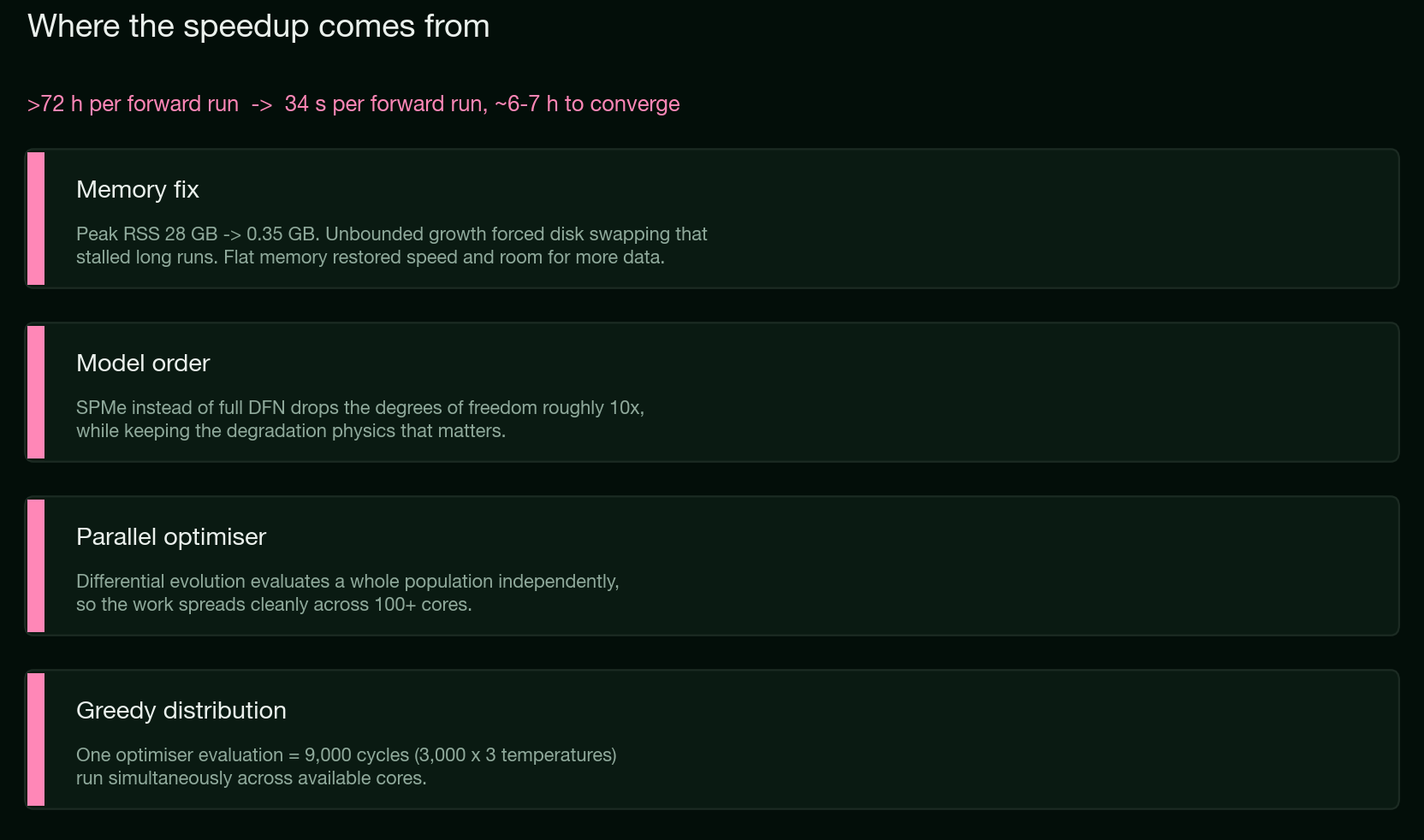This screenshot has width=1424, height=840.
Task: Click the Greedy distribution card title
Action: pyautogui.click(x=181, y=710)
